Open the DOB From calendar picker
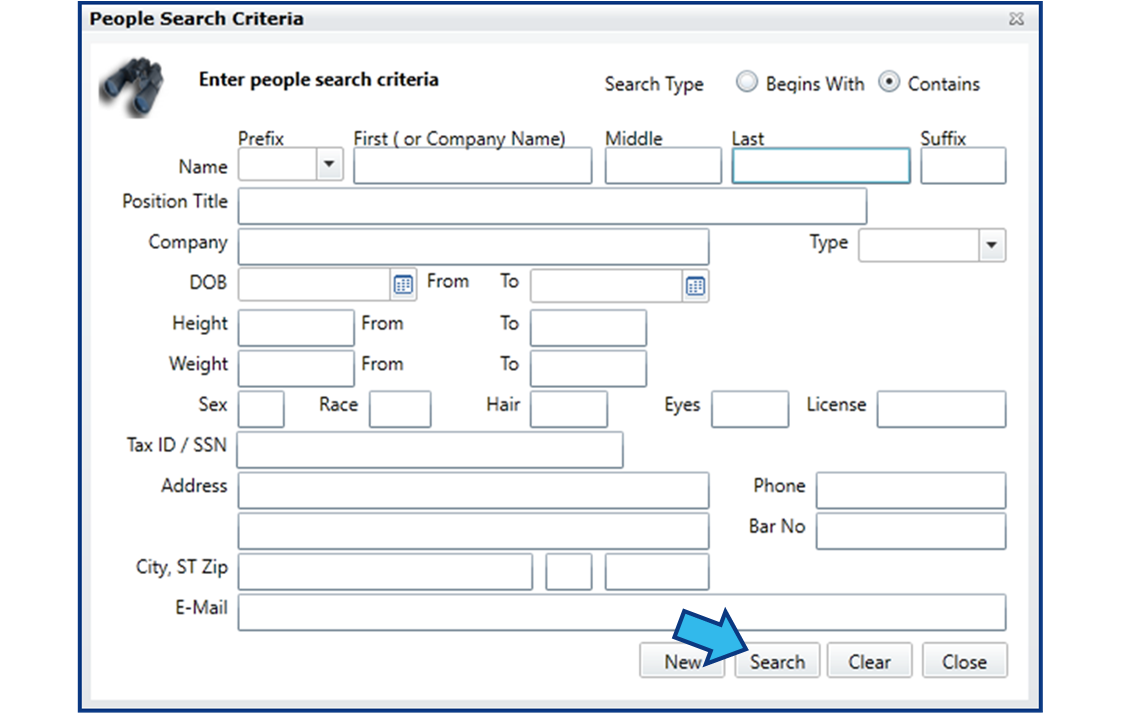 pos(403,285)
